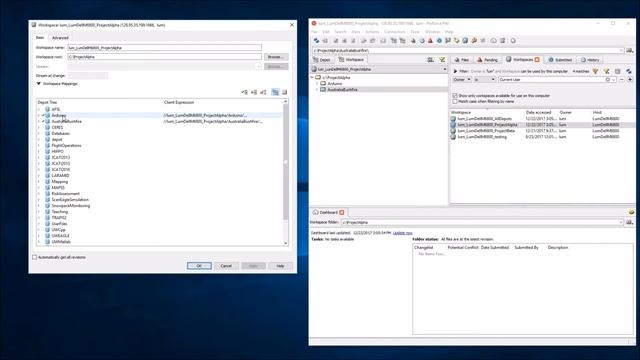The image size is (640, 360).
Task: Open Pending changelists via red triangle toolbar icon
Action: click(430, 41)
